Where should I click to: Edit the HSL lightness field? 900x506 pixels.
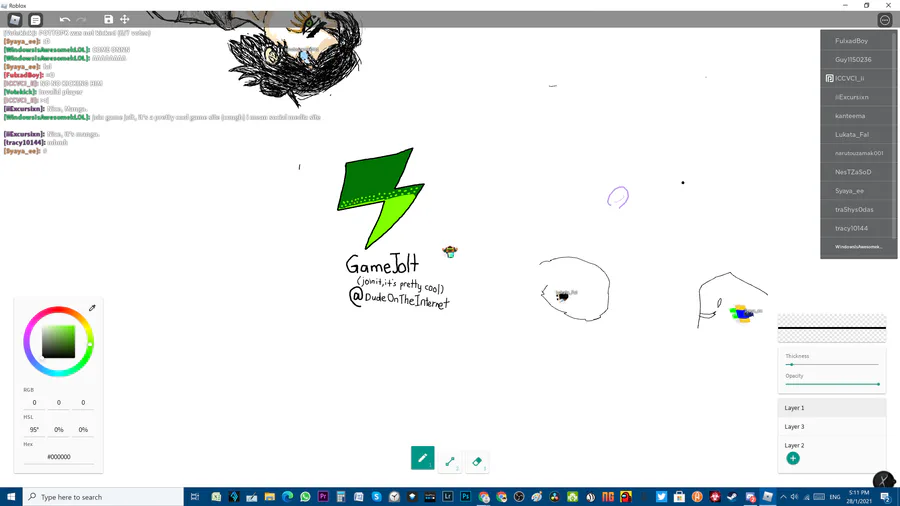pyautogui.click(x=83, y=430)
